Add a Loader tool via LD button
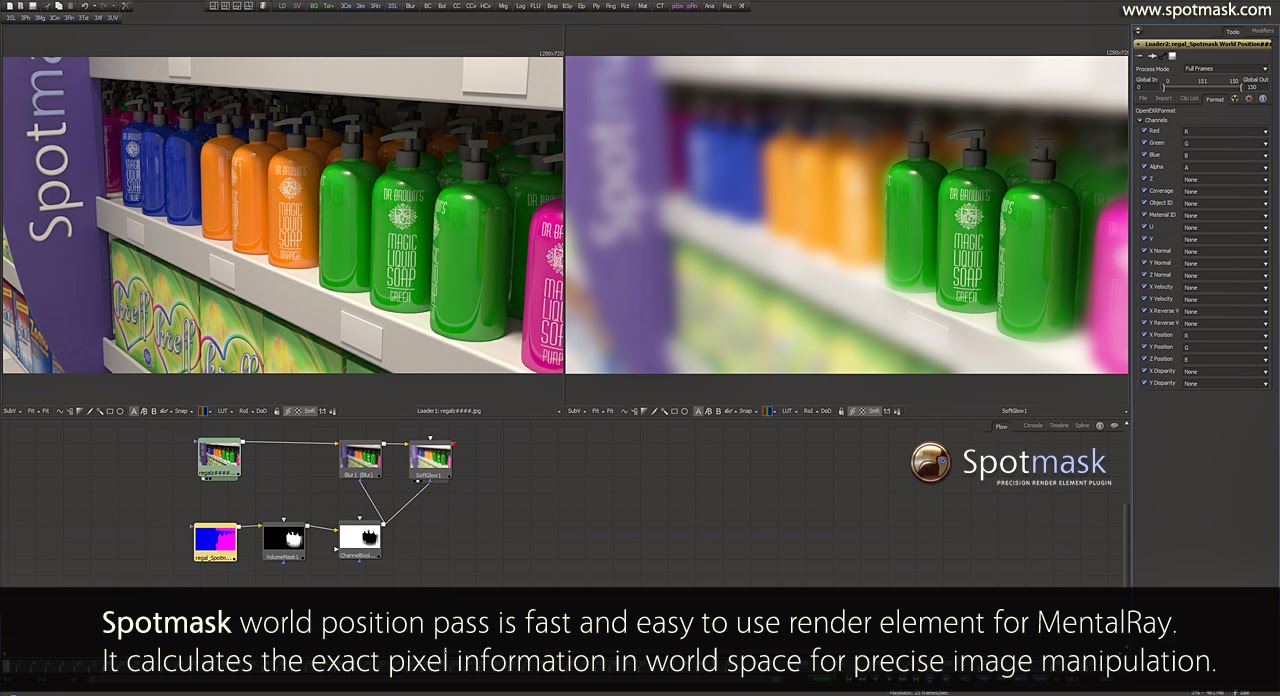 click(282, 6)
